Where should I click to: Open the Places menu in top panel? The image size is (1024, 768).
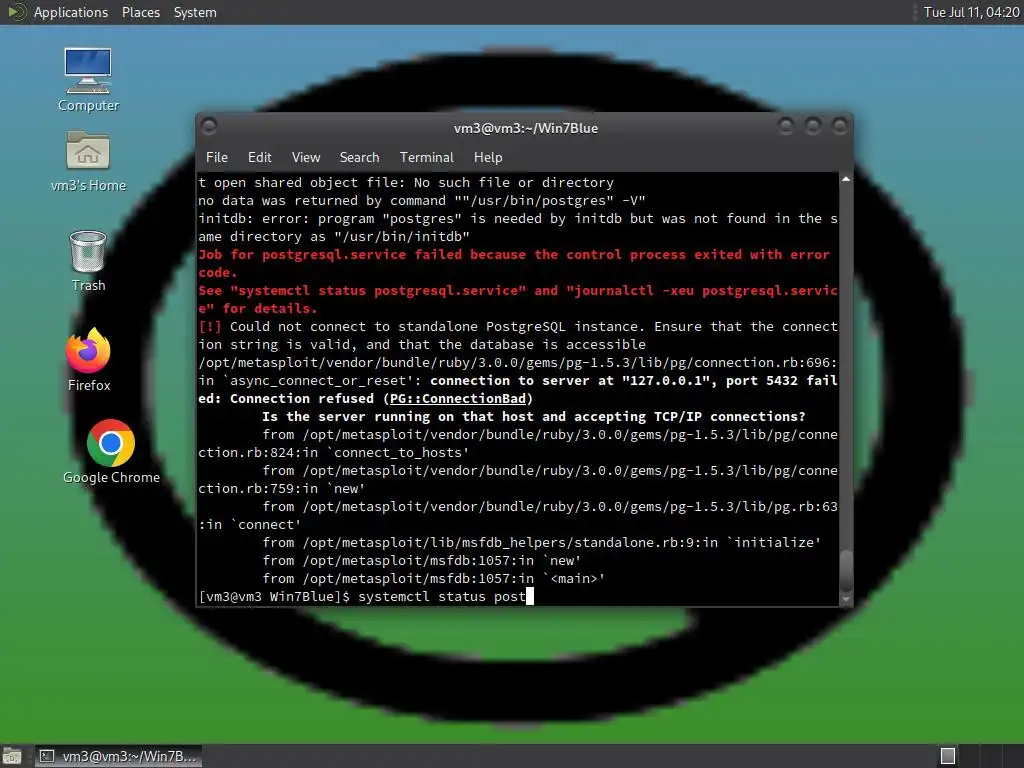click(x=140, y=12)
